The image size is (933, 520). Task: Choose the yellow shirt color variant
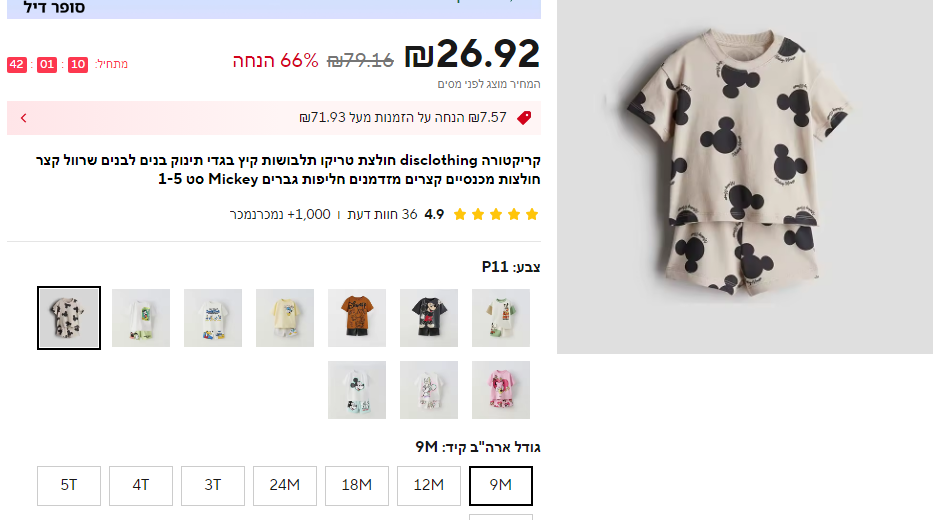coord(285,318)
